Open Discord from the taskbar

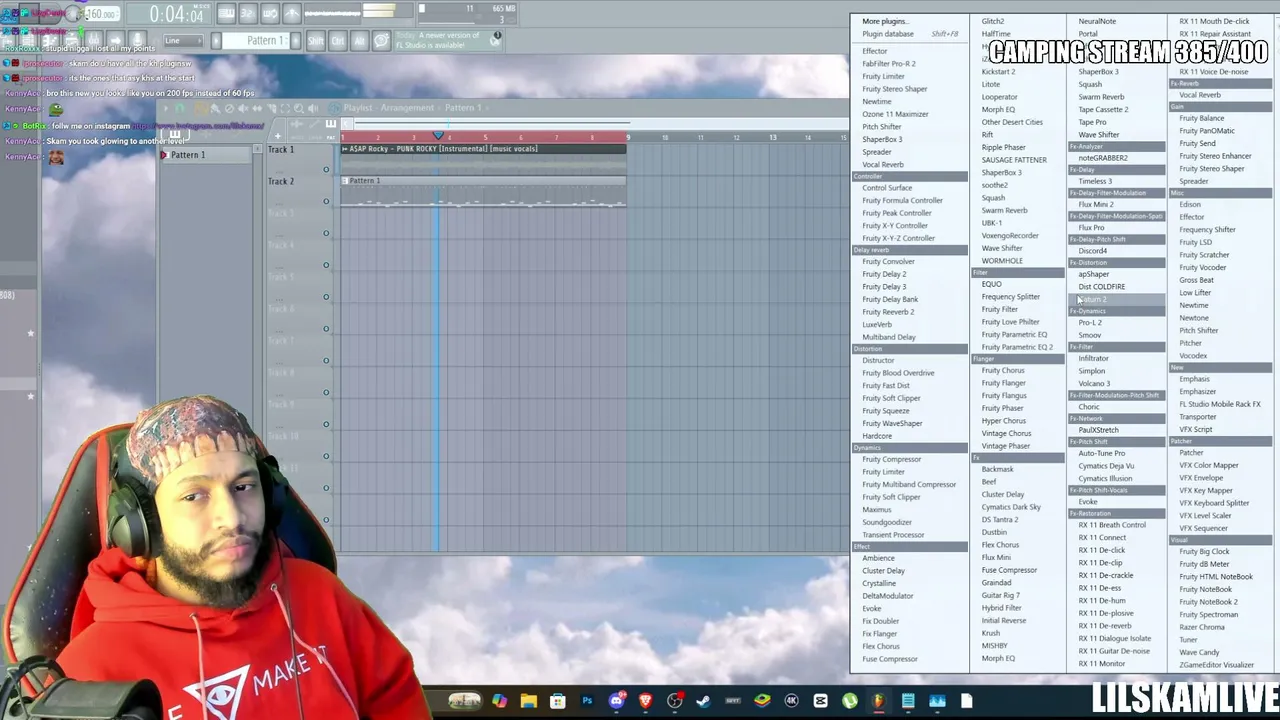click(616, 701)
